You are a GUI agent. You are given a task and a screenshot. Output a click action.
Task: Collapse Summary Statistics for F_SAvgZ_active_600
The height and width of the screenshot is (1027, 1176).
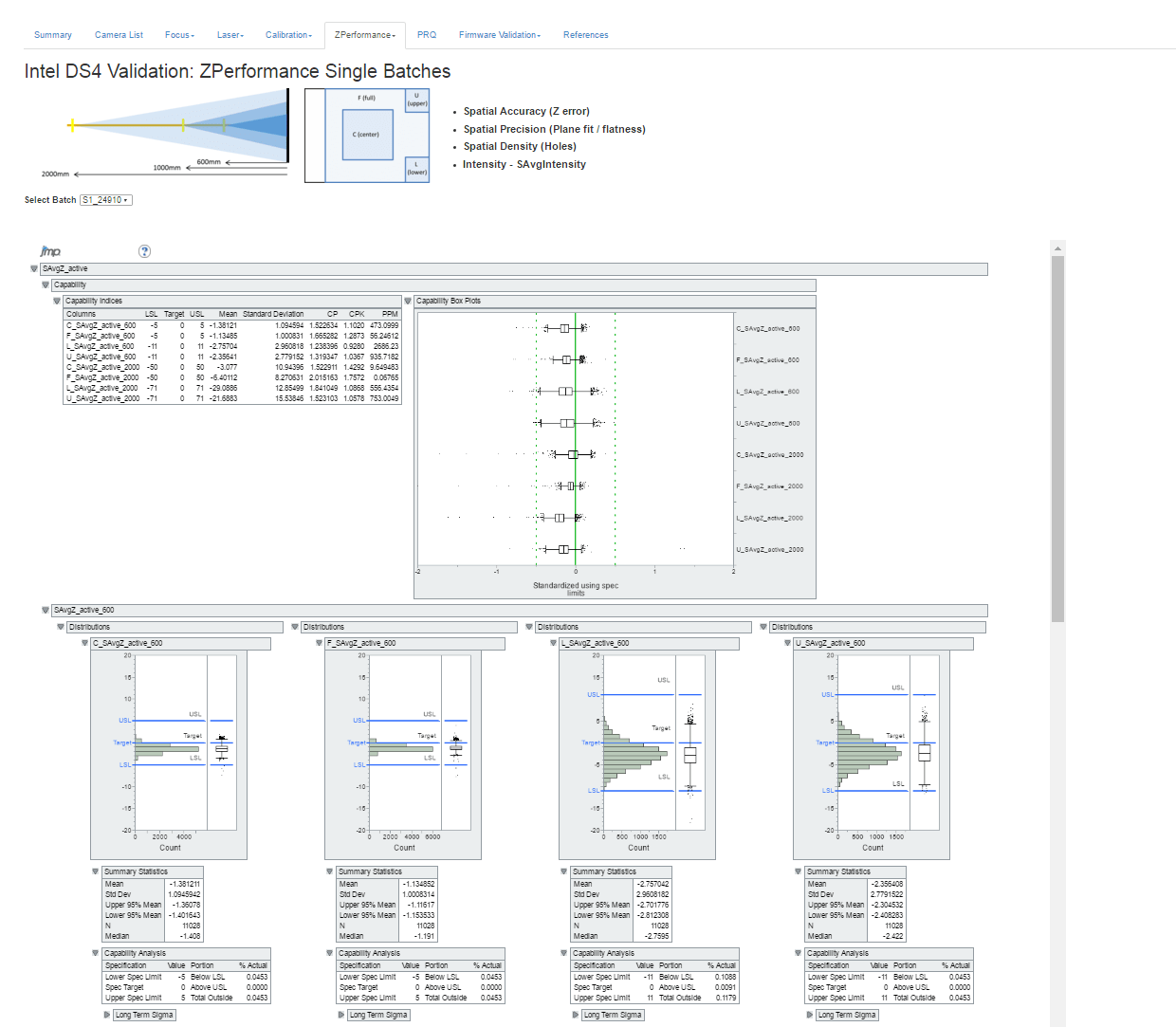[x=330, y=871]
